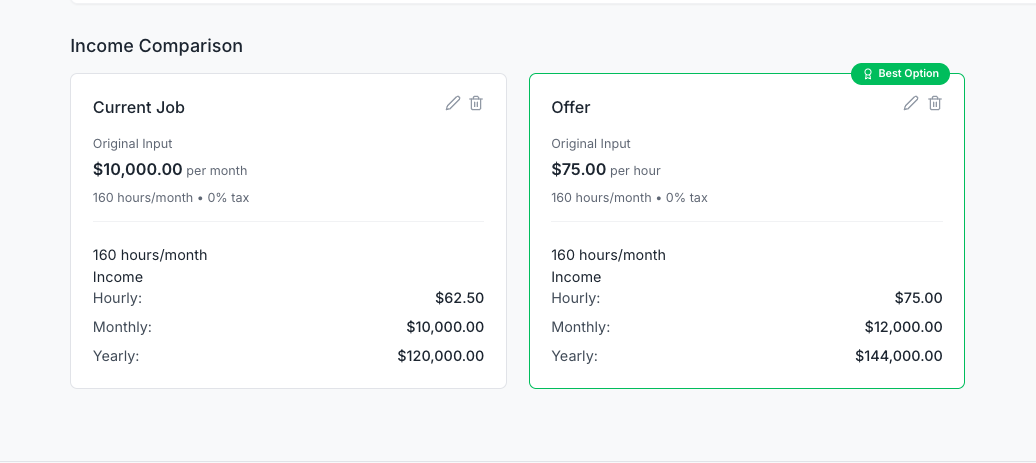
Task: Click the Current Job card title
Action: (139, 108)
